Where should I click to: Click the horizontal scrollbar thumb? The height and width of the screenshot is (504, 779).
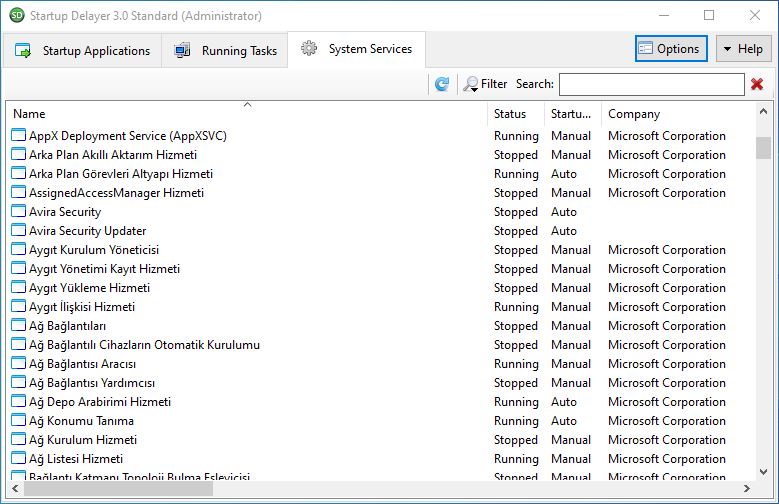tap(118, 489)
